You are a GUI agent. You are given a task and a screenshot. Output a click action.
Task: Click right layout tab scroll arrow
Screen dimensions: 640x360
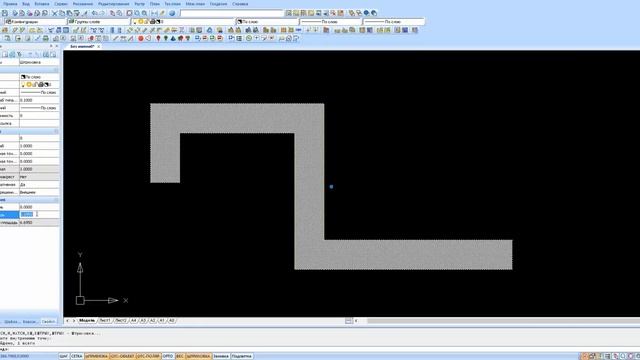point(73,321)
